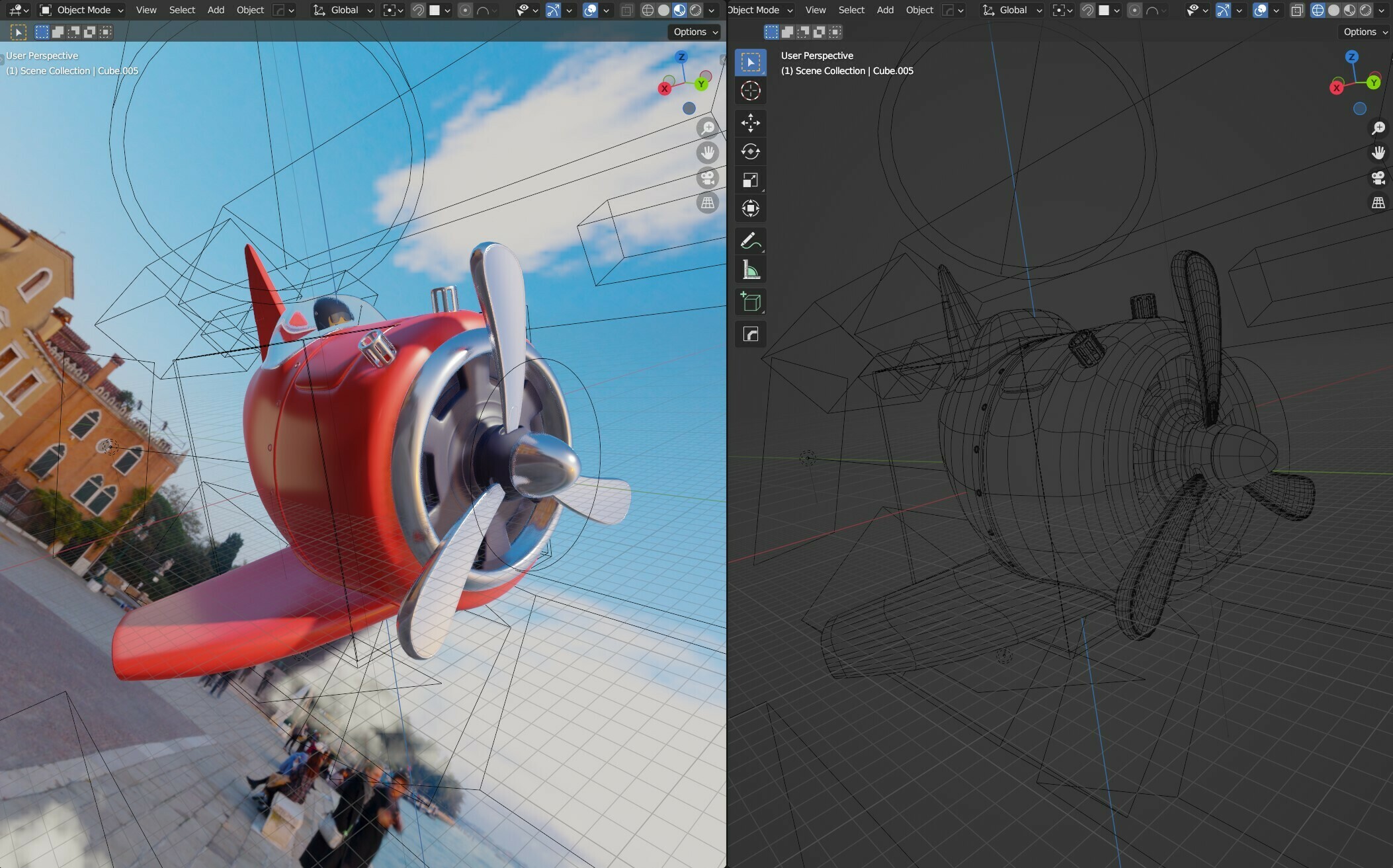This screenshot has height=868, width=1393.
Task: Click the Move tool icon in toolbar
Action: (750, 121)
